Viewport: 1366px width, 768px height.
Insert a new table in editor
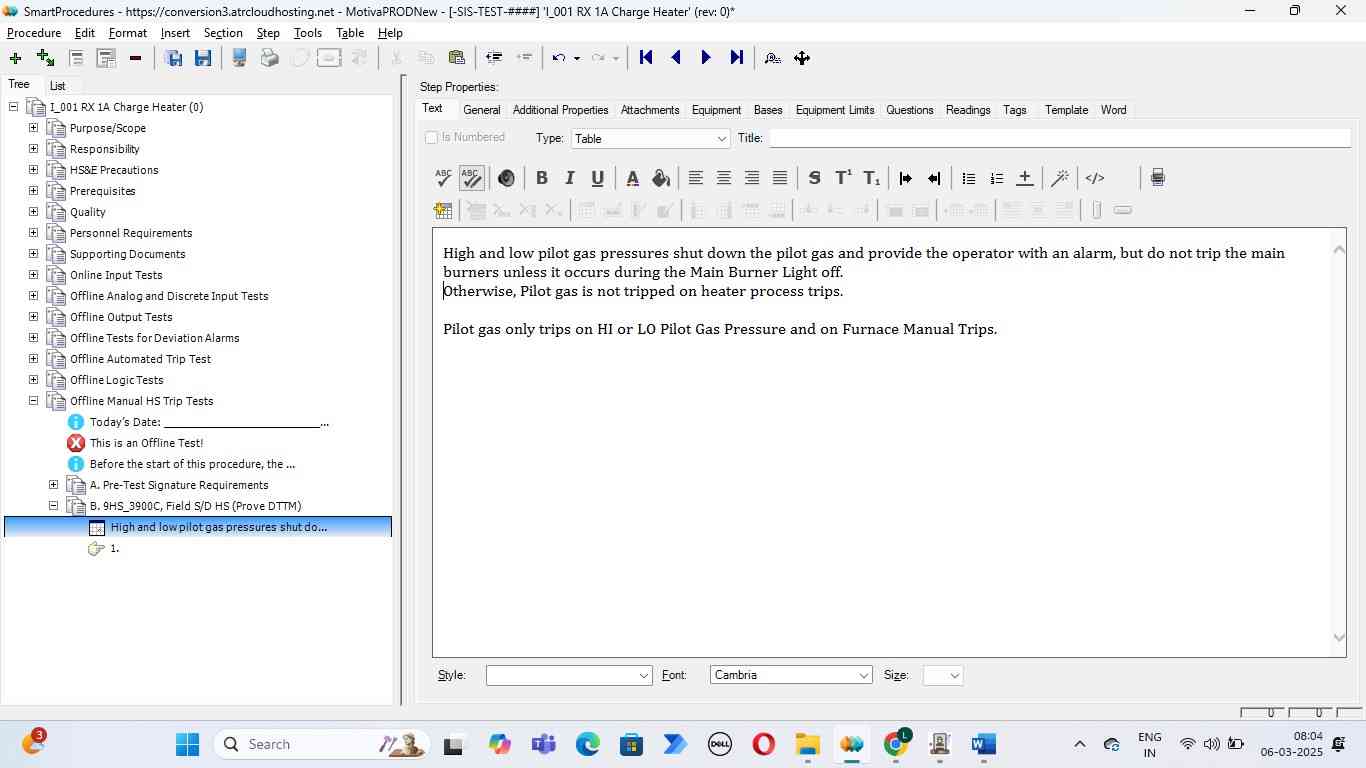point(443,210)
